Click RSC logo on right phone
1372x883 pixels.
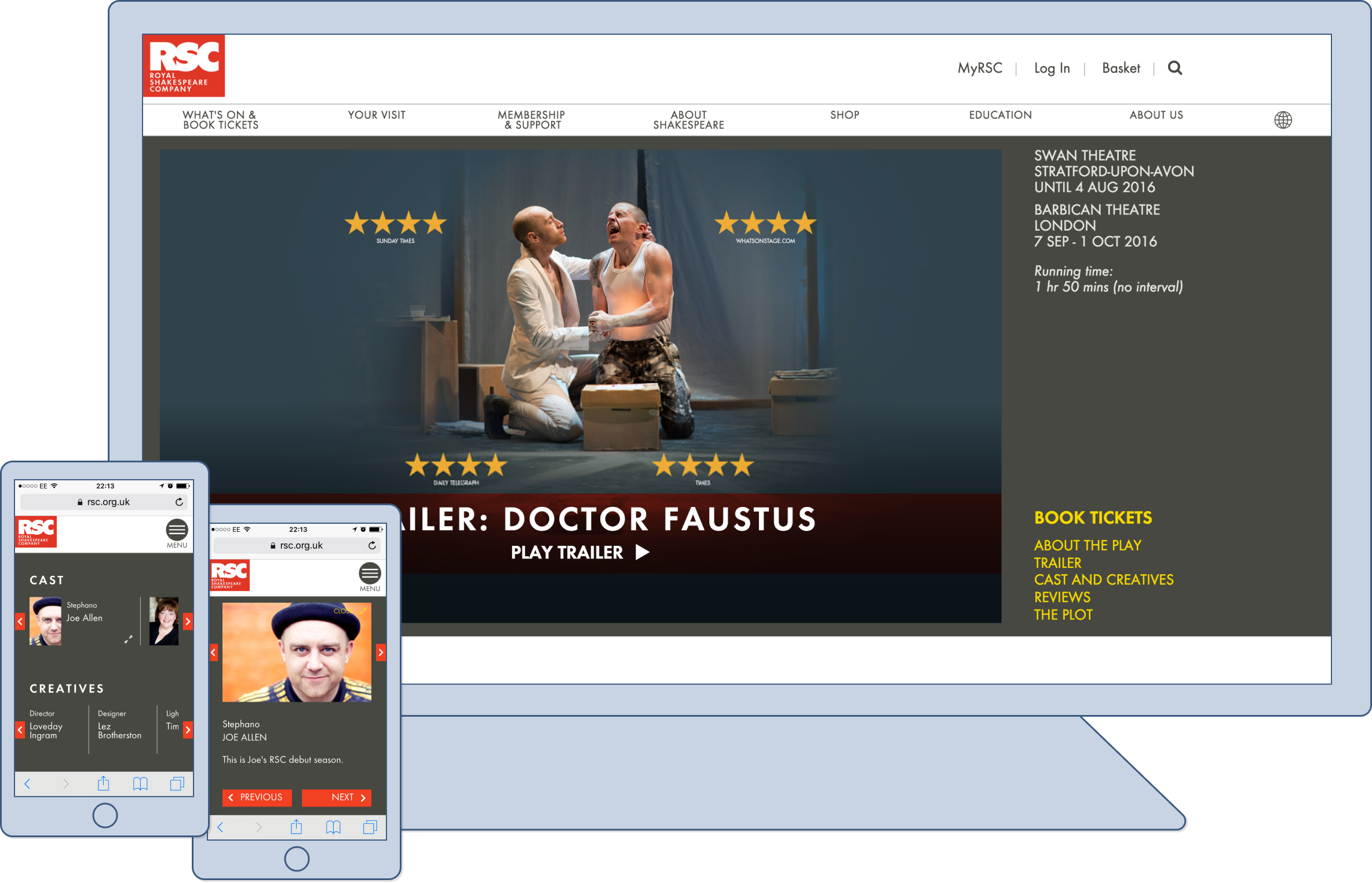pyautogui.click(x=229, y=575)
